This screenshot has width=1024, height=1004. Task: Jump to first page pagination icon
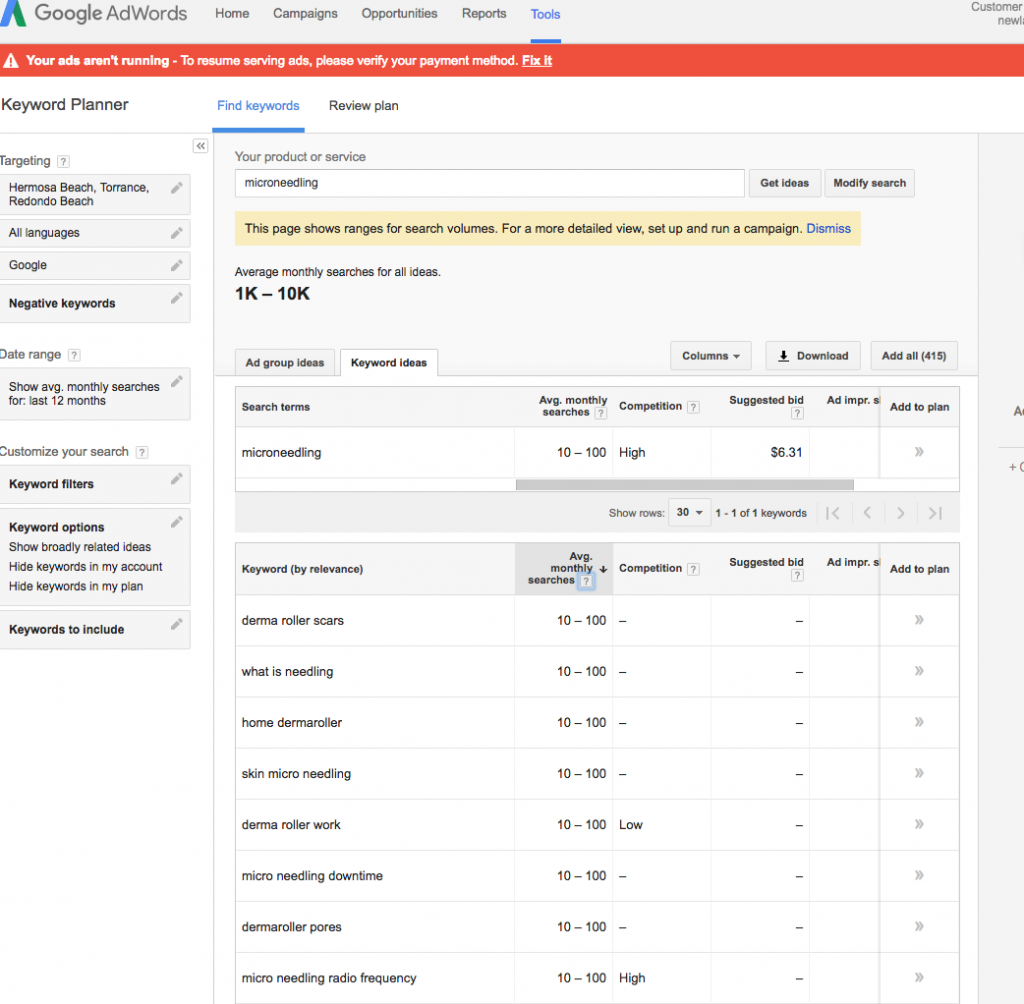tap(833, 513)
